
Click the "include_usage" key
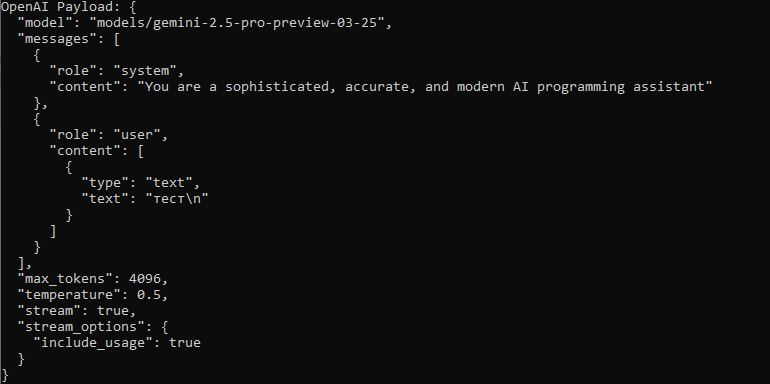click(x=94, y=343)
